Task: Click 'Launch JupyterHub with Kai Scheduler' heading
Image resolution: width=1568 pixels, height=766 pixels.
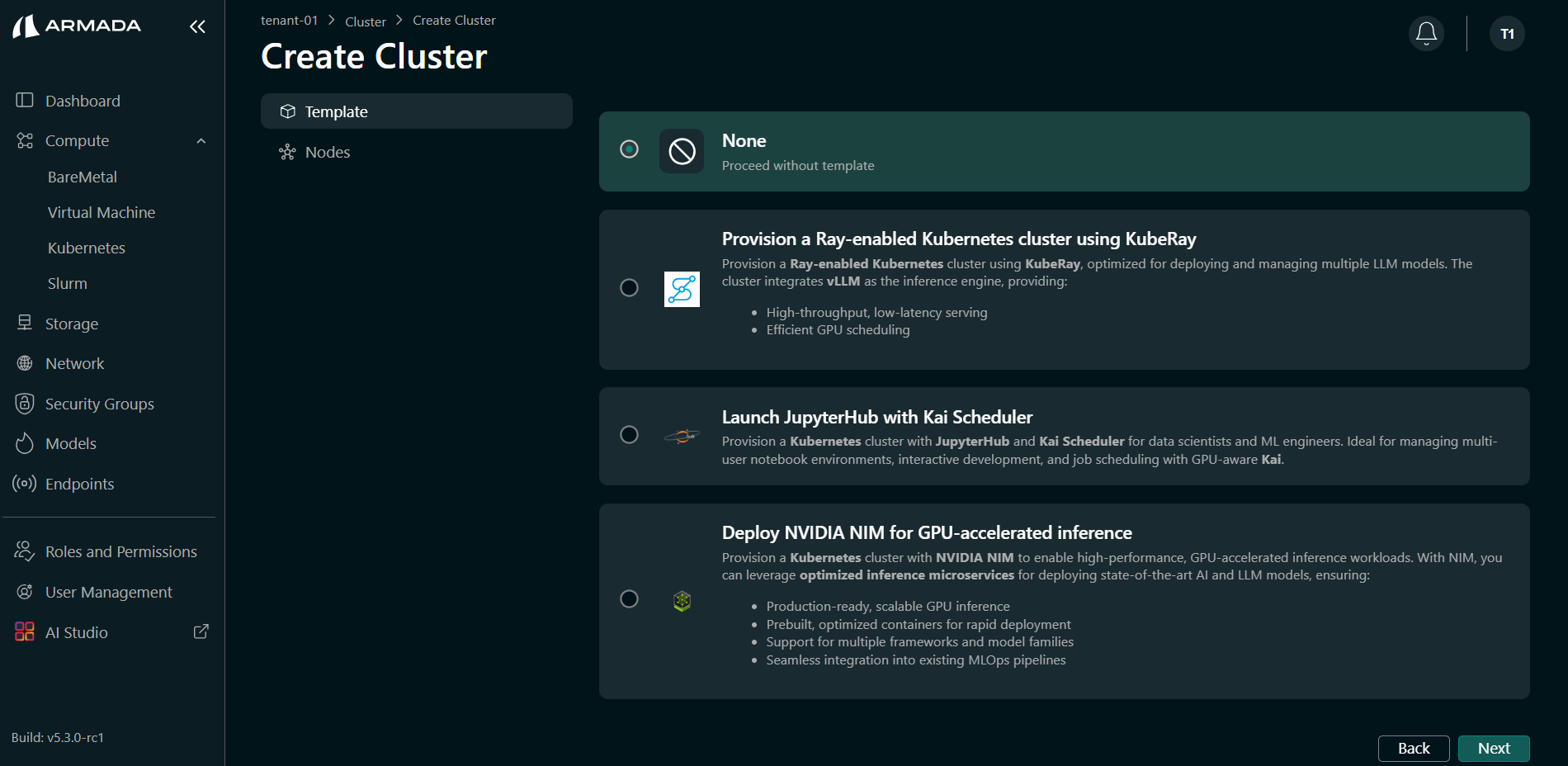Action: point(877,418)
